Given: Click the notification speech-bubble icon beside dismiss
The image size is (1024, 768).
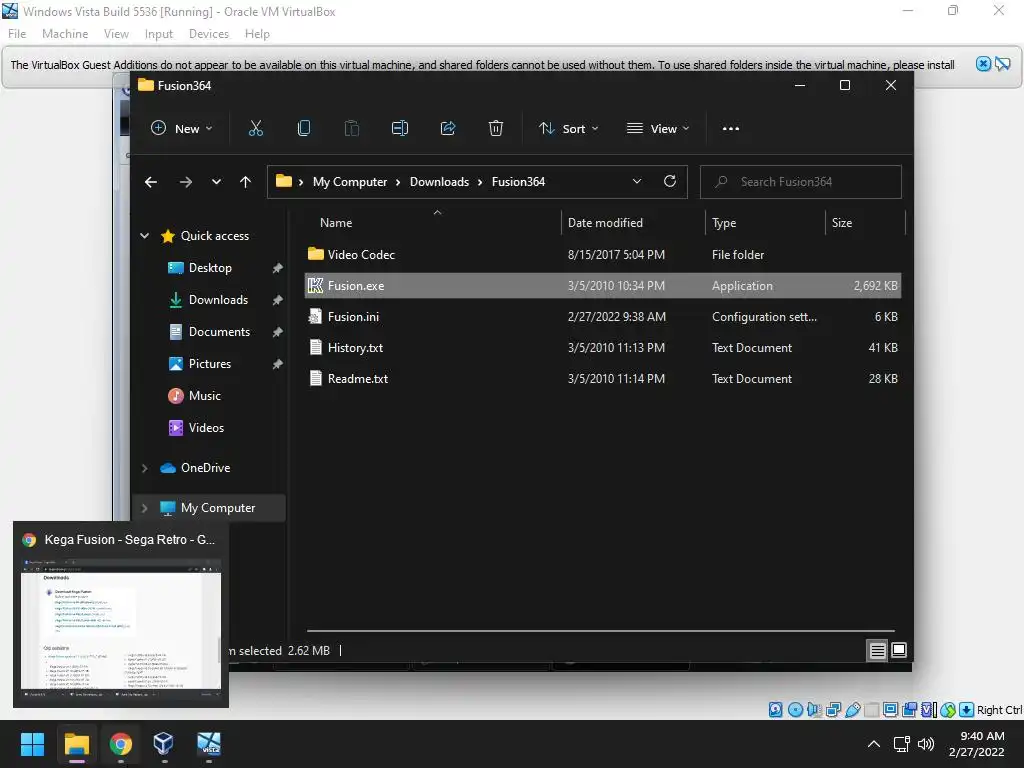Looking at the screenshot, I should (1002, 64).
